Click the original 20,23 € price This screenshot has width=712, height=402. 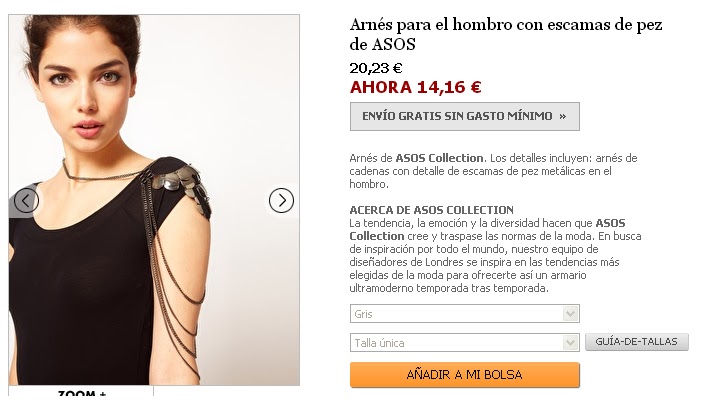tap(376, 68)
